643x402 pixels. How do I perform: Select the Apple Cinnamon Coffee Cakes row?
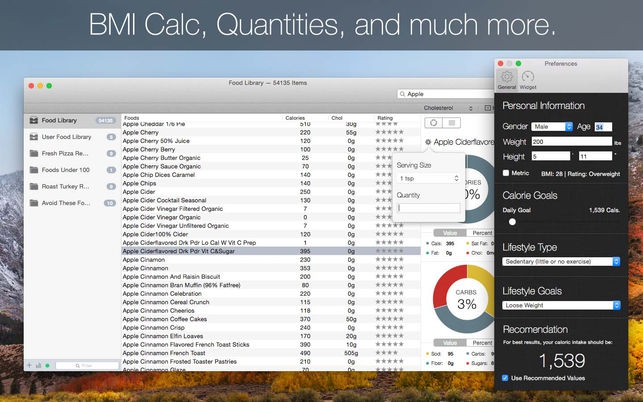point(271,319)
